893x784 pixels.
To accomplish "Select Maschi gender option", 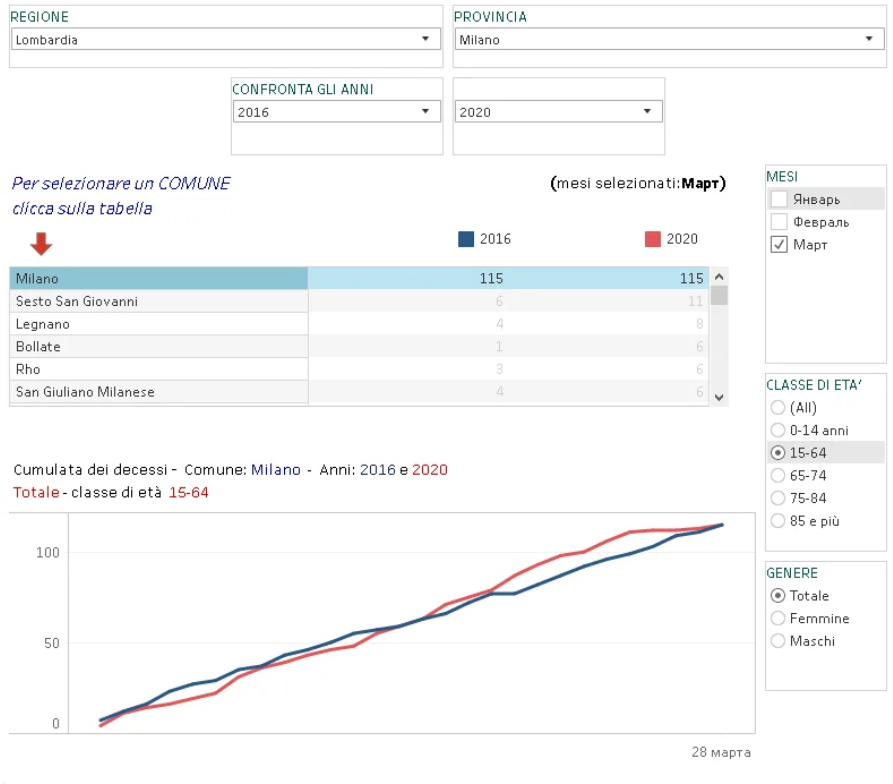I will tap(778, 642).
